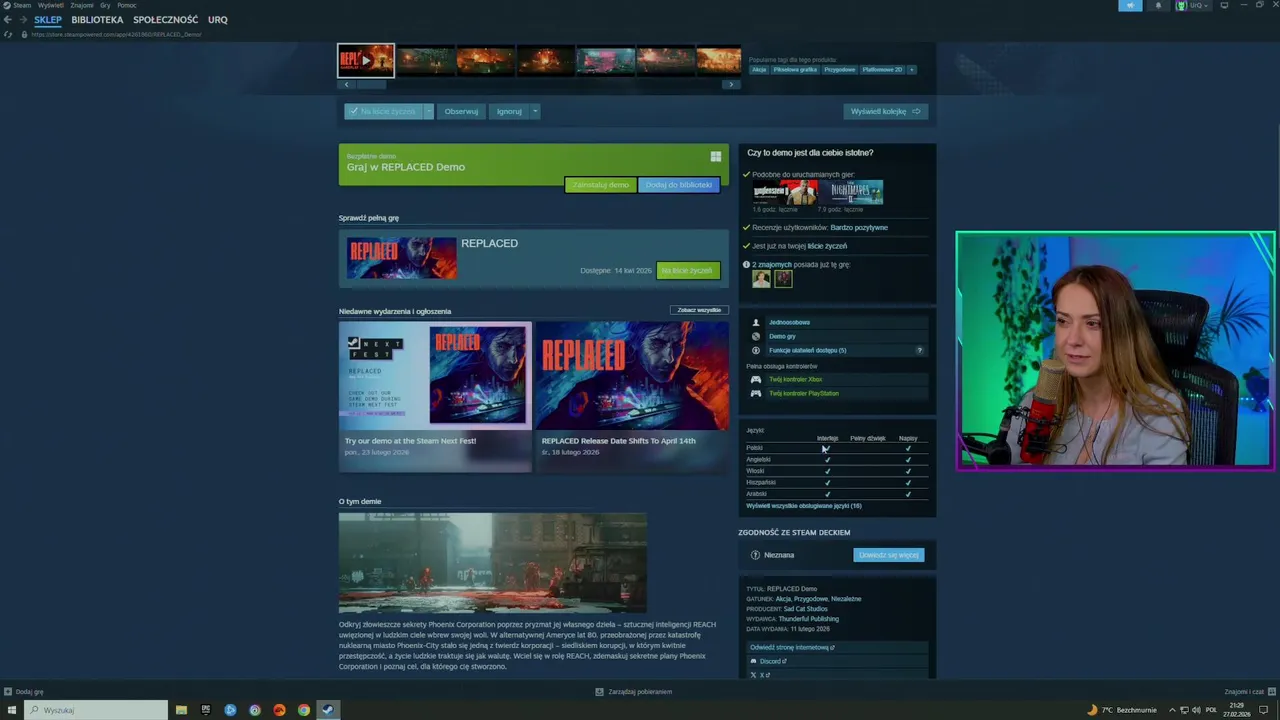Click the Xbox controller icon
This screenshot has width=1280, height=720.
(x=756, y=379)
